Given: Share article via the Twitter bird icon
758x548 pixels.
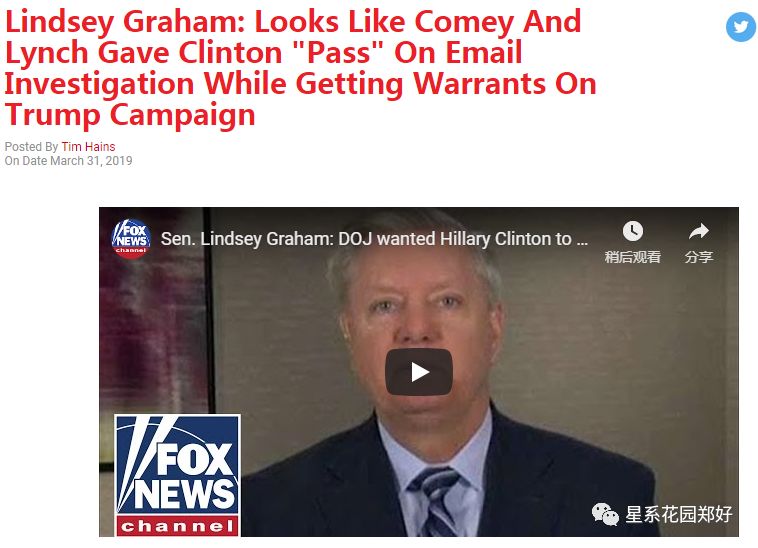Looking at the screenshot, I should [x=741, y=27].
